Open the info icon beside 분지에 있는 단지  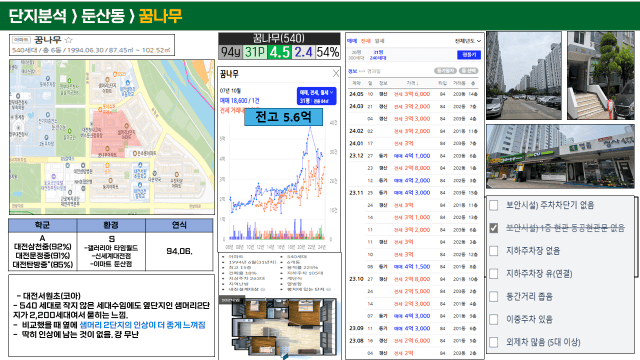coord(329,289)
